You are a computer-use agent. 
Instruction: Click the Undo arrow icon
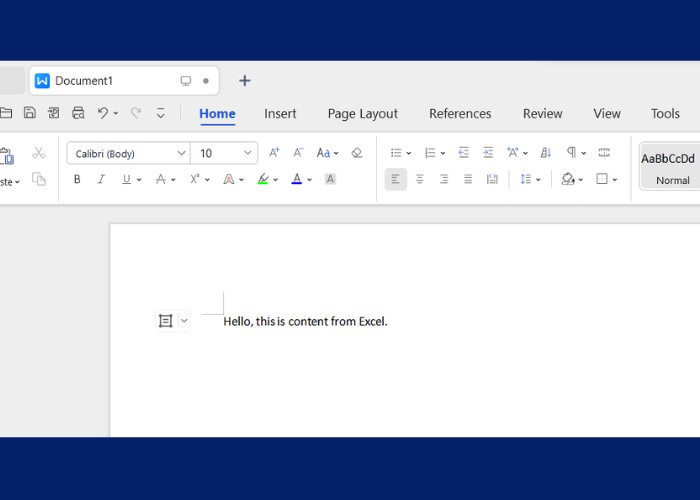[x=102, y=113]
